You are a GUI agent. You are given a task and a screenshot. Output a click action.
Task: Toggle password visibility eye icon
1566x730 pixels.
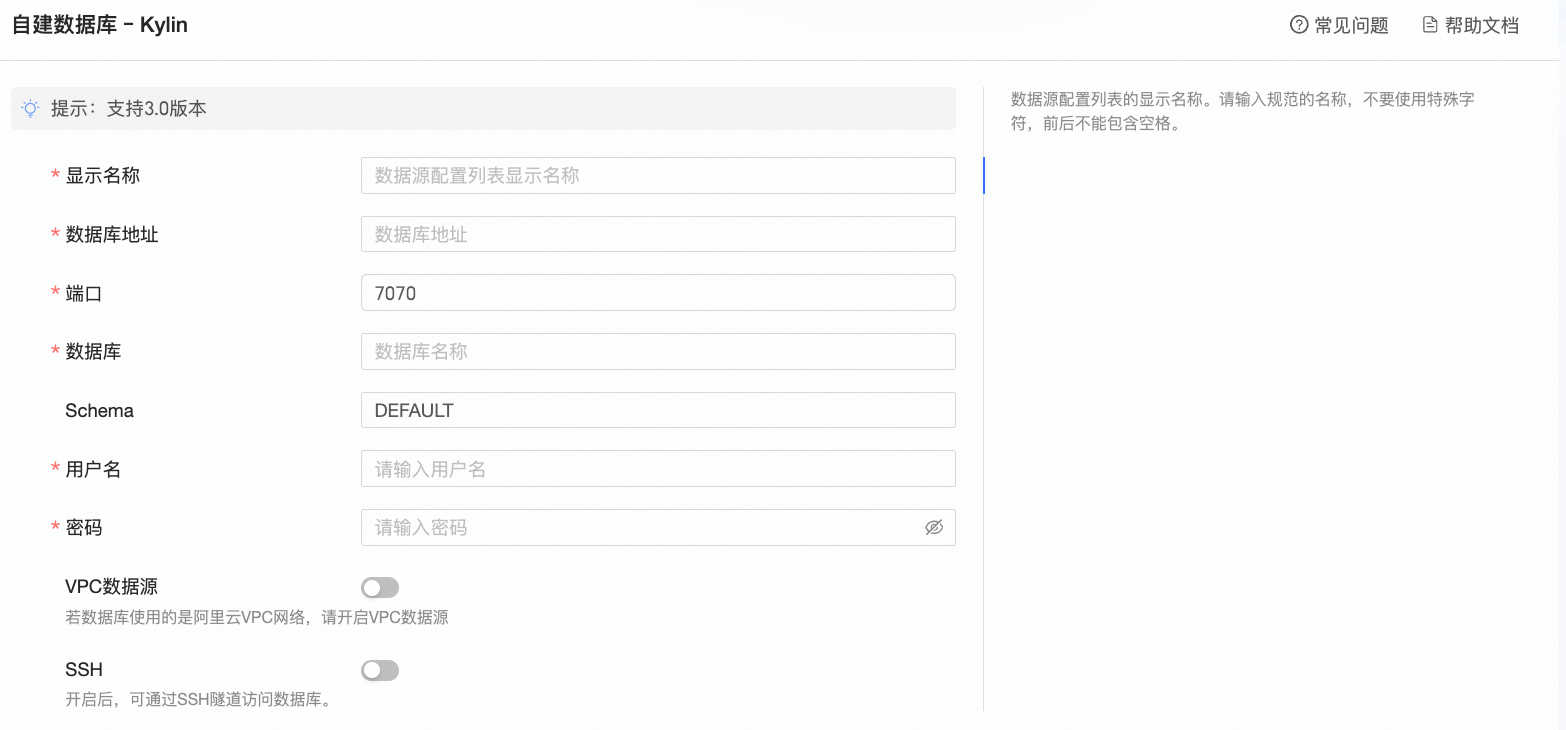pyautogui.click(x=934, y=527)
